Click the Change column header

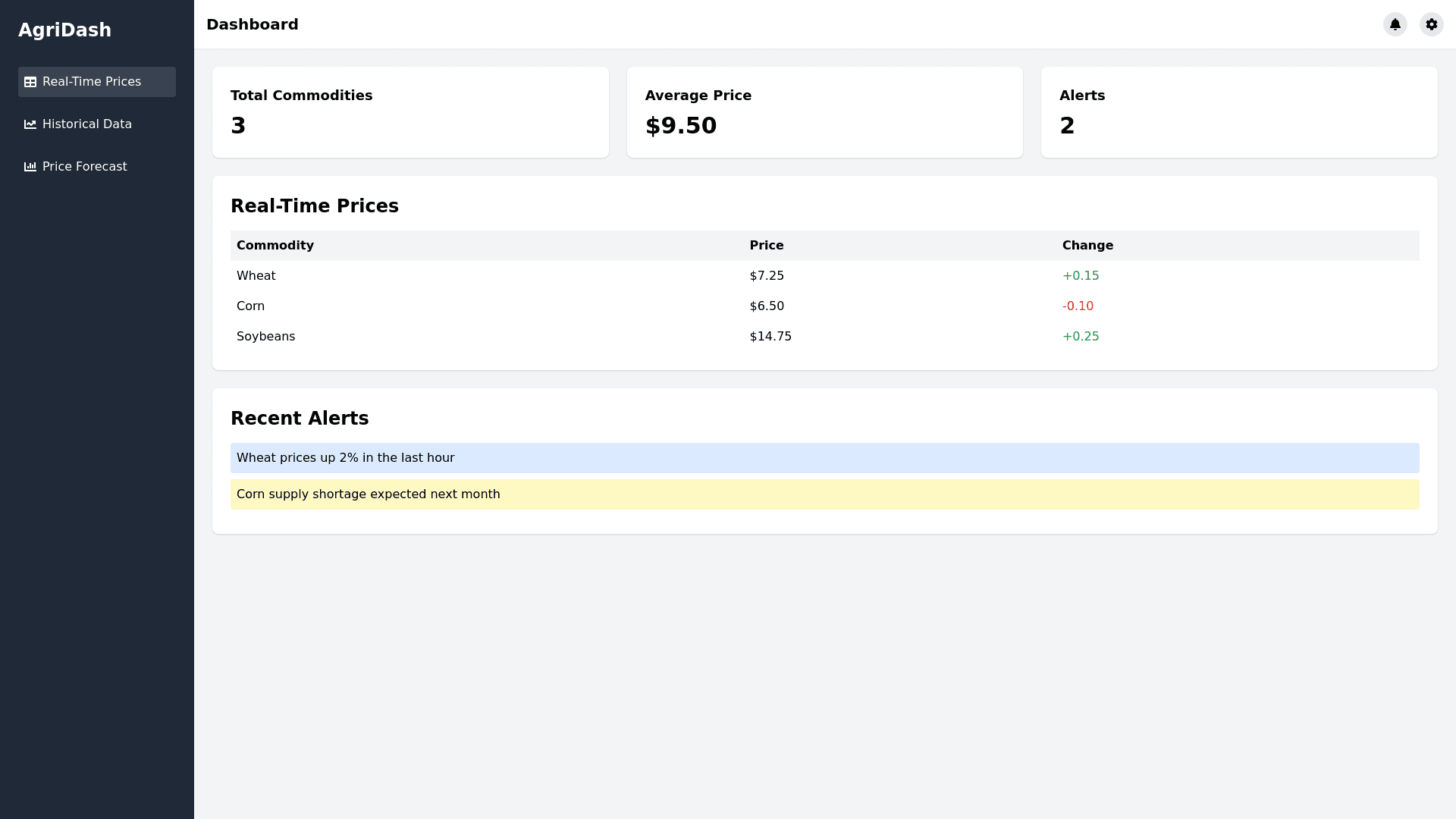coord(1087,246)
